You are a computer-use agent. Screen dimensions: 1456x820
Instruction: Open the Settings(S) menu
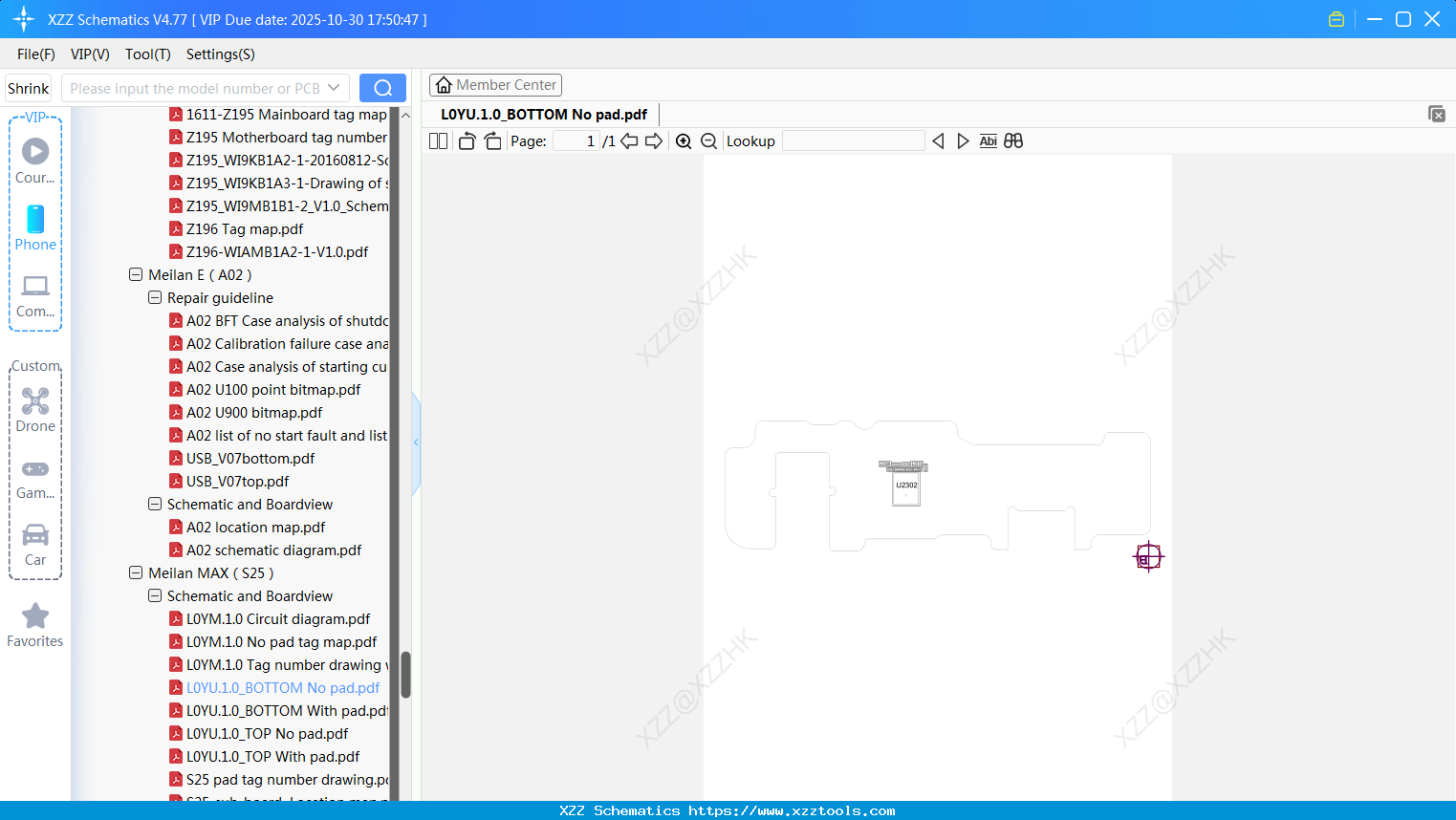[x=220, y=54]
